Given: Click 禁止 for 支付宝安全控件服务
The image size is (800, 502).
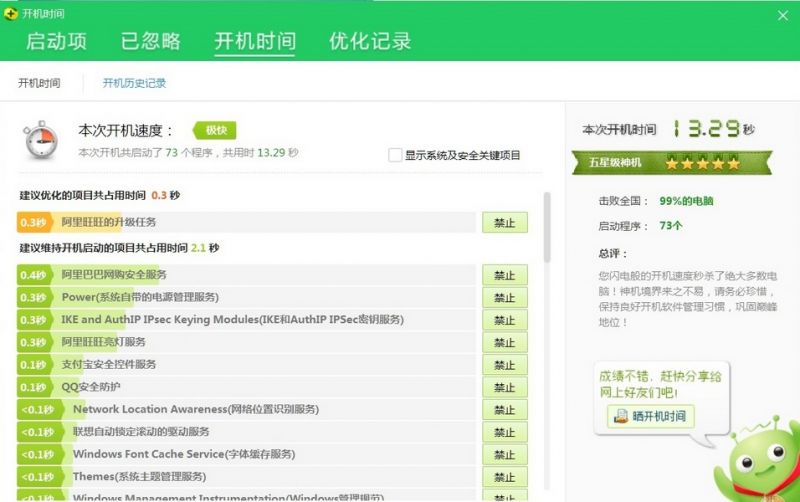Looking at the screenshot, I should pos(505,365).
